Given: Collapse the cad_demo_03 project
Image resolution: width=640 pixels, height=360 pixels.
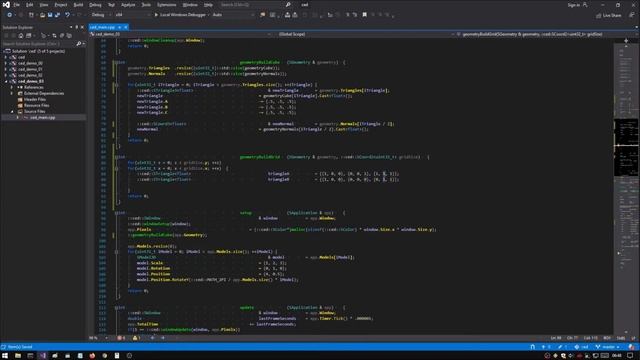Looking at the screenshot, I should (x=6, y=82).
